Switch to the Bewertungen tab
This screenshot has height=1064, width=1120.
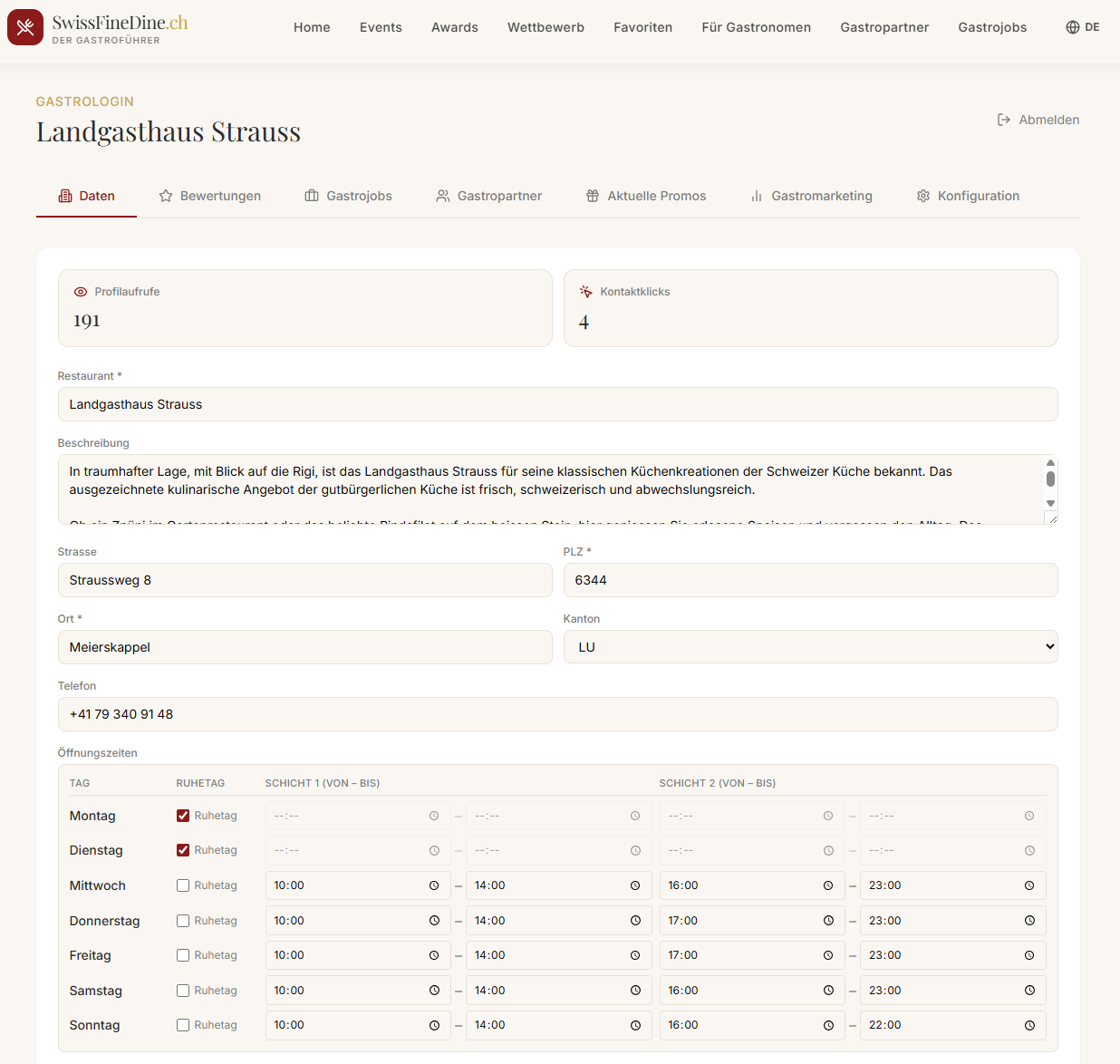[x=209, y=196]
